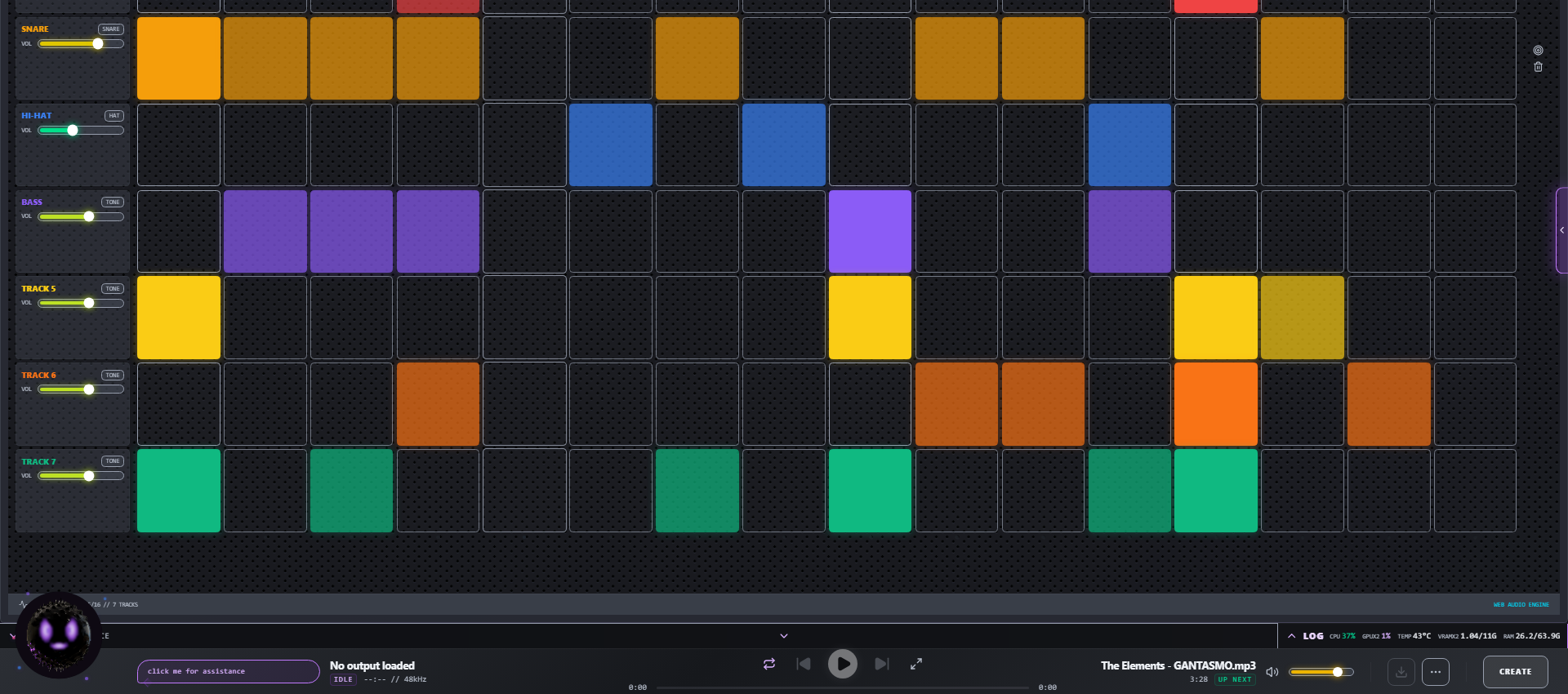
Task: Start playback with the play button
Action: click(843, 664)
